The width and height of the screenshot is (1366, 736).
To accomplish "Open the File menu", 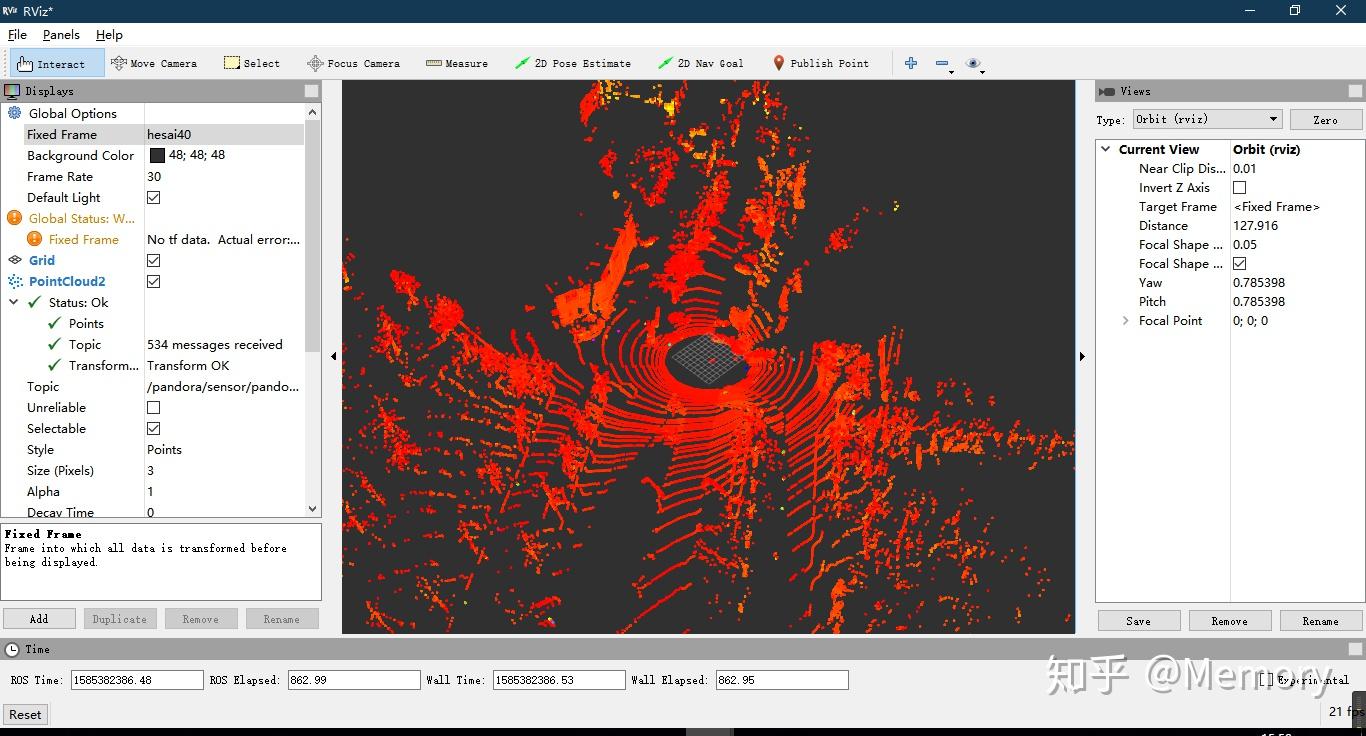I will (17, 34).
